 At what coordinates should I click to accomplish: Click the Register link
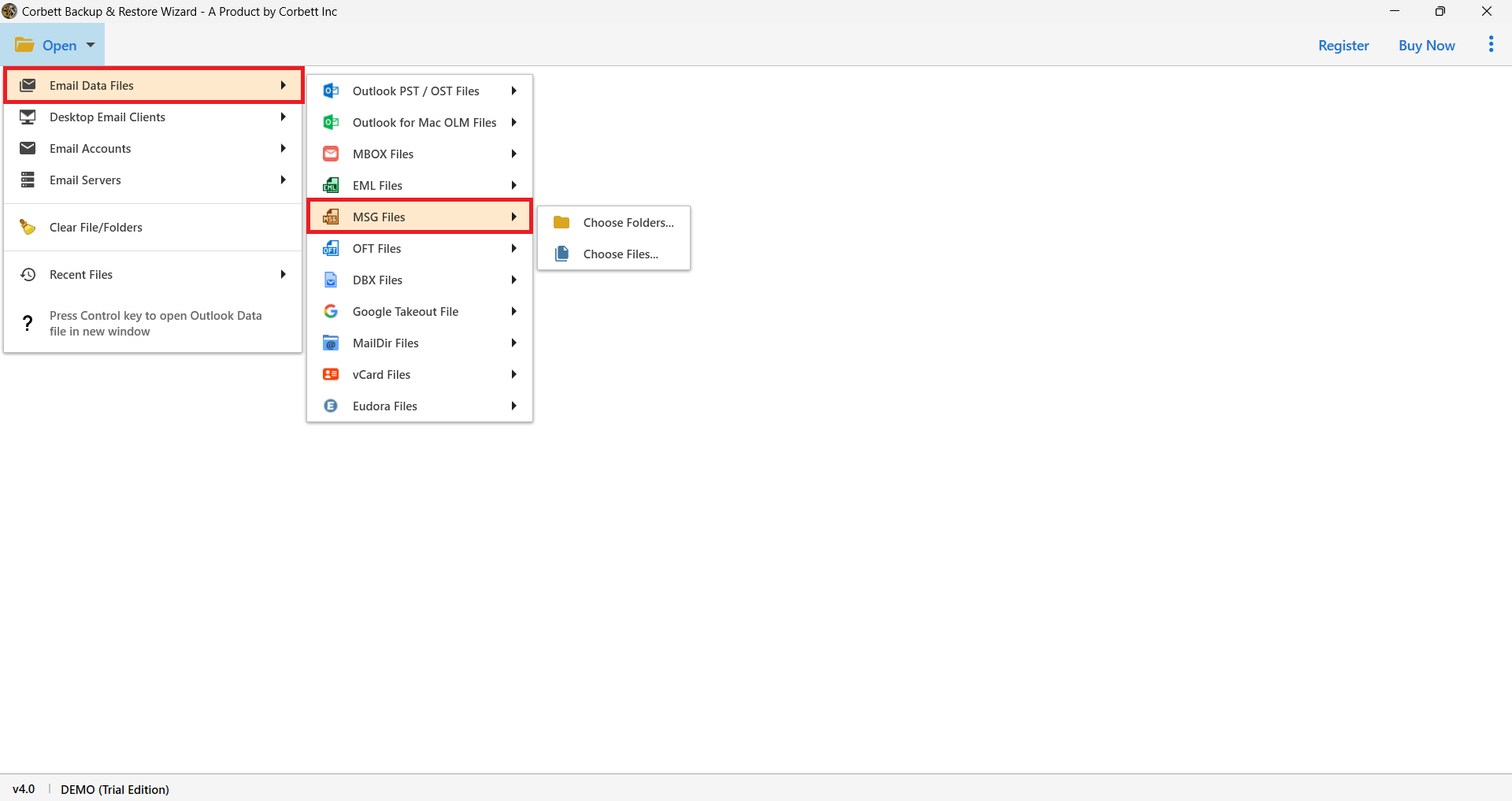1343,45
